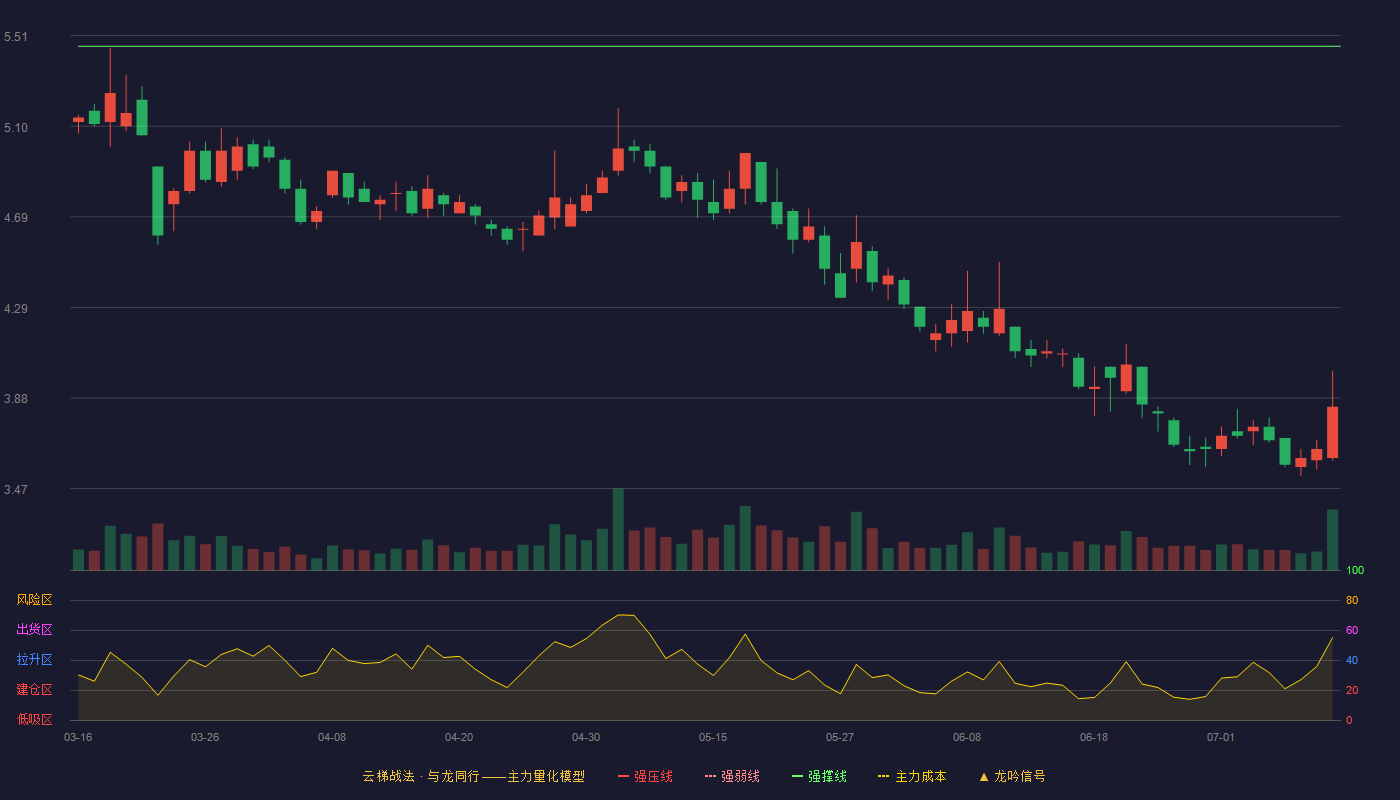1400x800 pixels.
Task: Click the big green candlestick near 03-26
Action: pos(157,201)
